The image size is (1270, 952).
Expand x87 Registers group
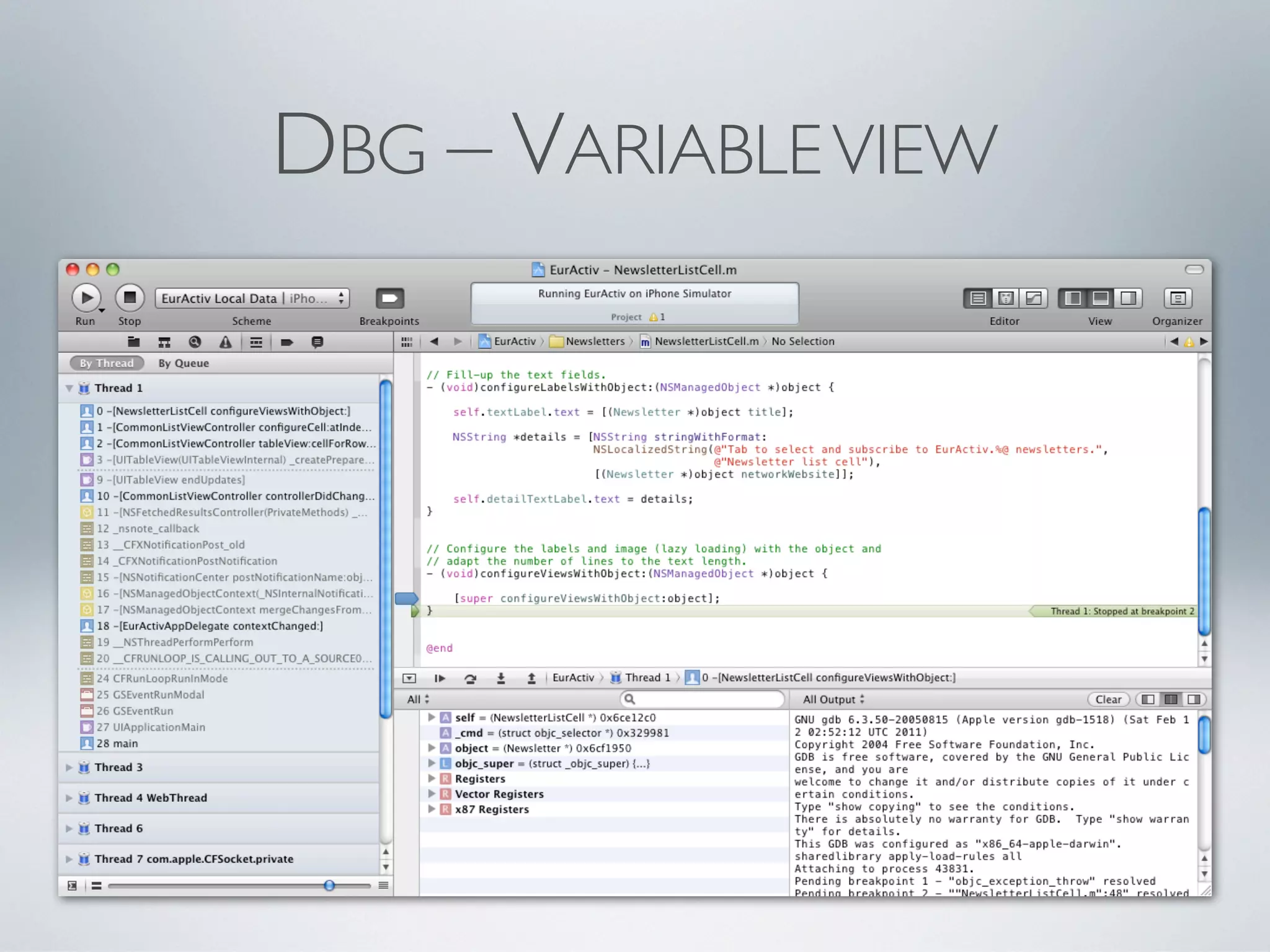click(x=431, y=809)
